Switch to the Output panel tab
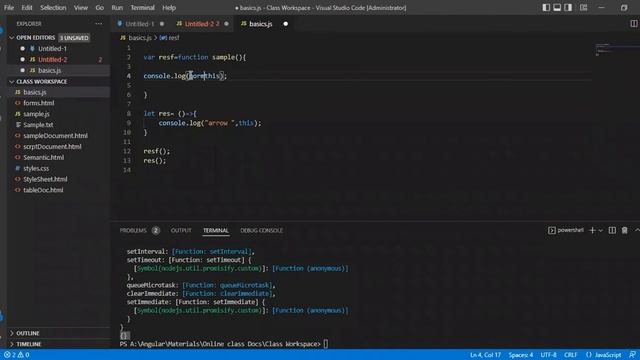This screenshot has height=360, width=640. tap(181, 231)
